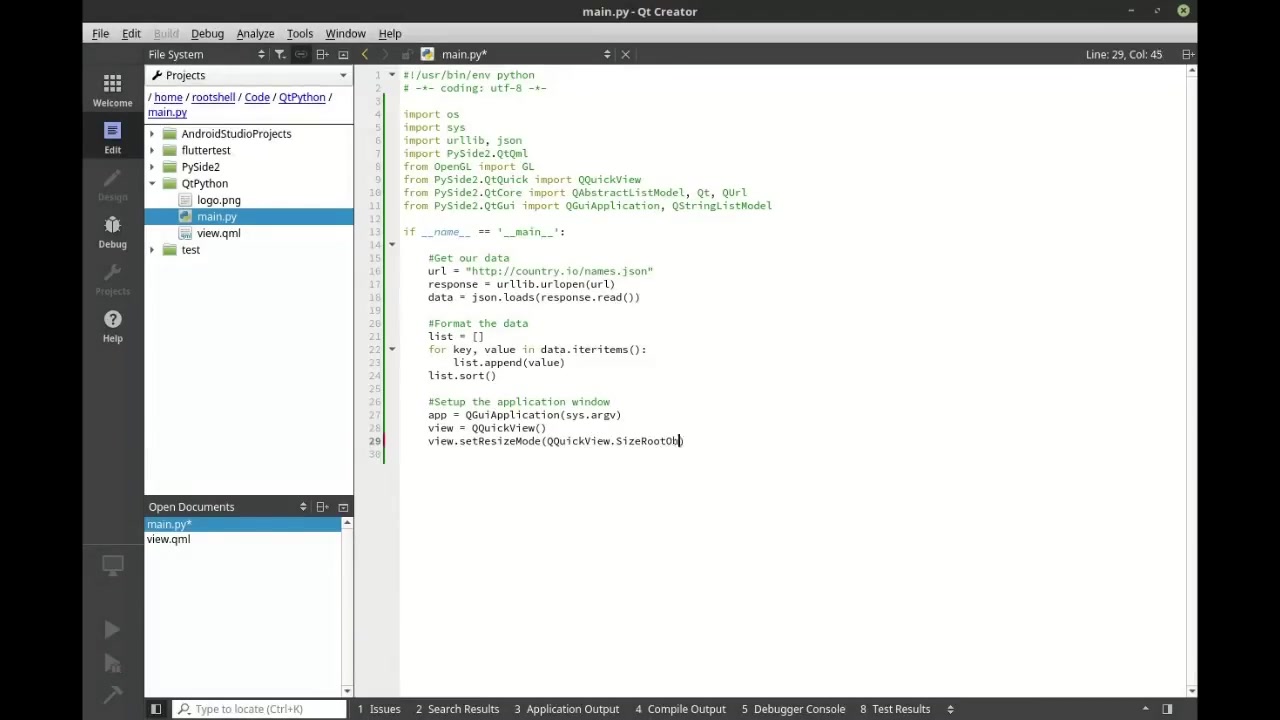Open the Help mode icon
The image size is (1280, 720).
[x=112, y=326]
